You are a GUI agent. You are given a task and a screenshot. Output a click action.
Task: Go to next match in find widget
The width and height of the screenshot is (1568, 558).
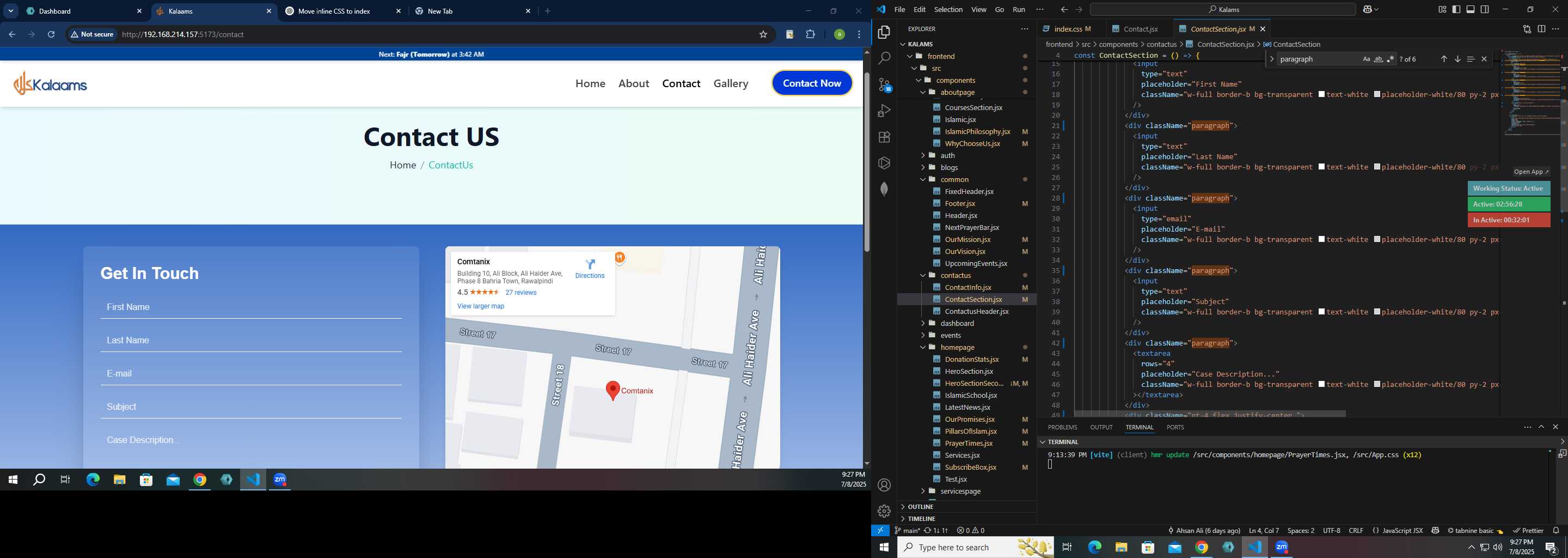tap(1457, 59)
